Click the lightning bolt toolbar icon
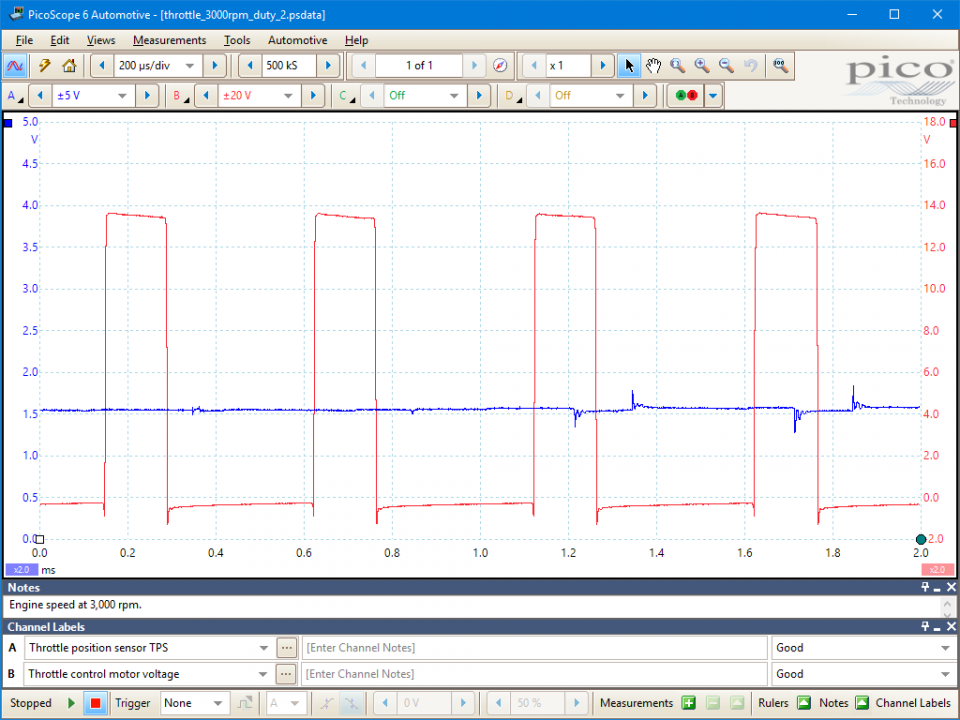Image resolution: width=960 pixels, height=720 pixels. pos(44,66)
